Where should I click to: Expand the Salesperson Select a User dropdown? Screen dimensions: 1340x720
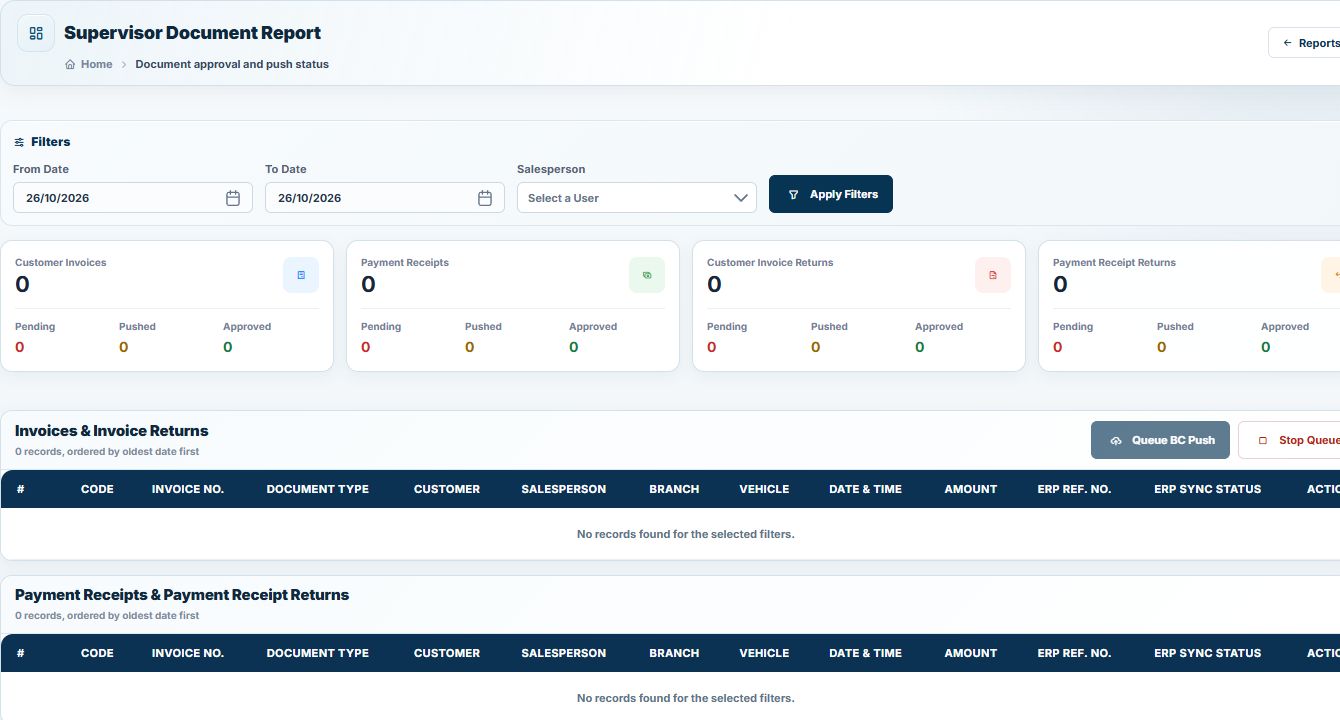(x=636, y=198)
